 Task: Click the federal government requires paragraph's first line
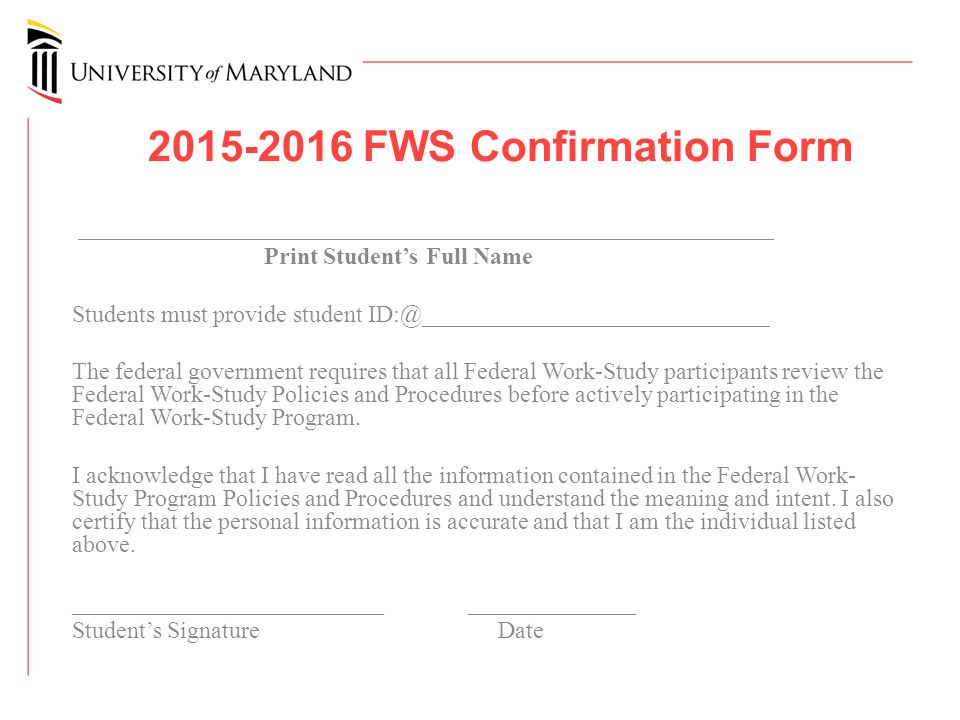point(478,372)
